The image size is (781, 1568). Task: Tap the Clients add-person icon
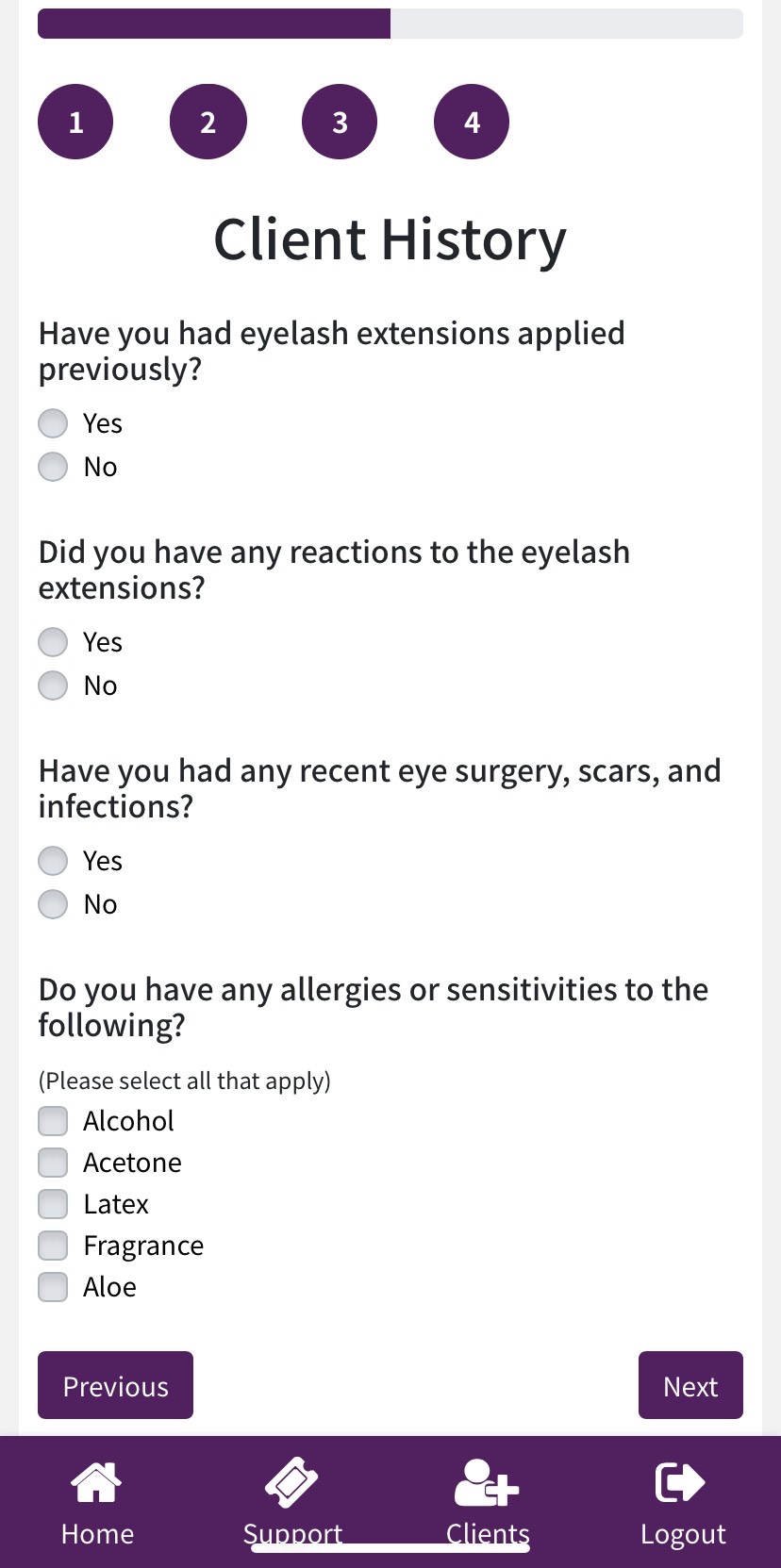[487, 1482]
